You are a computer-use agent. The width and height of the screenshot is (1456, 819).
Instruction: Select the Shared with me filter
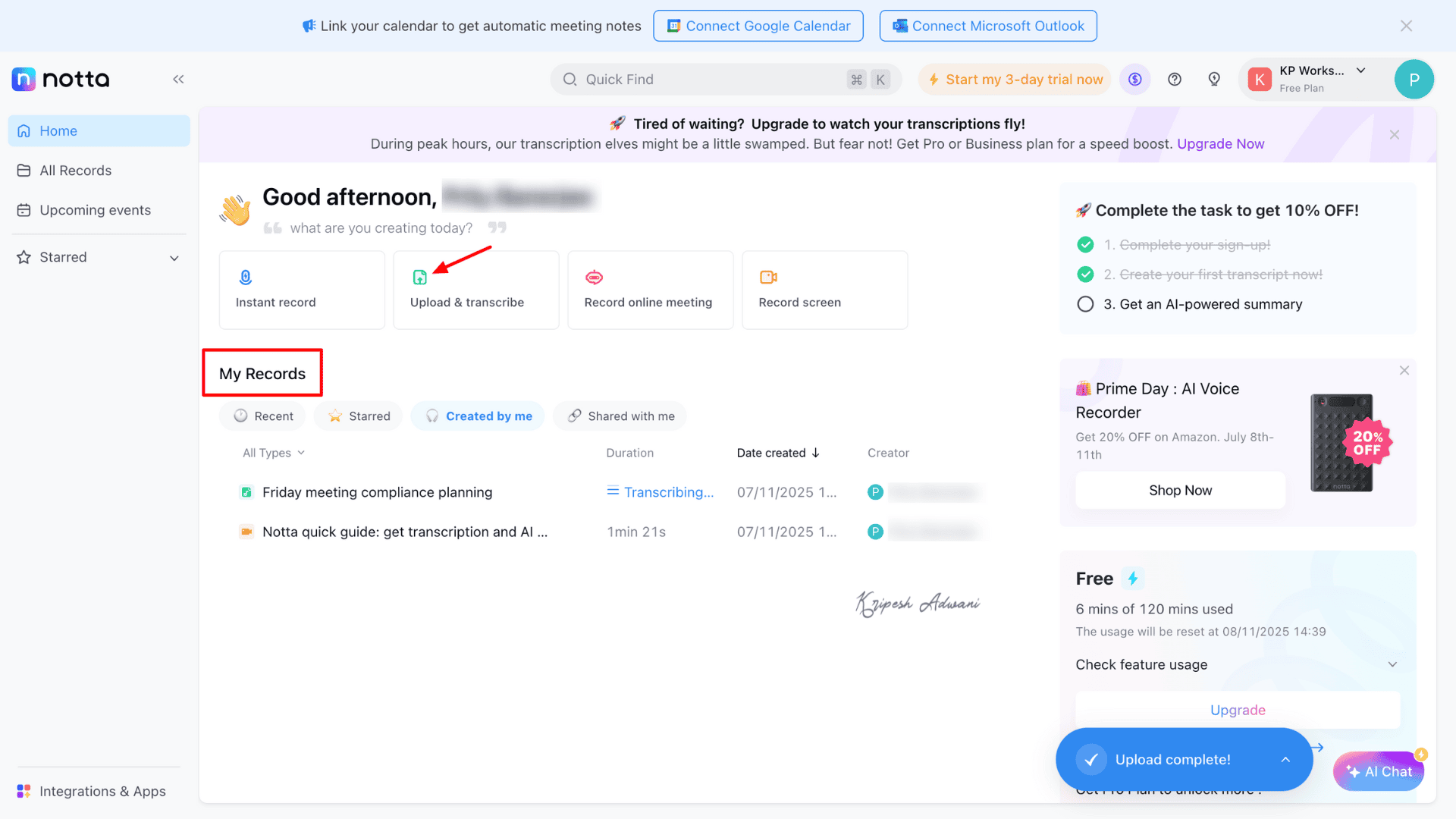(620, 416)
